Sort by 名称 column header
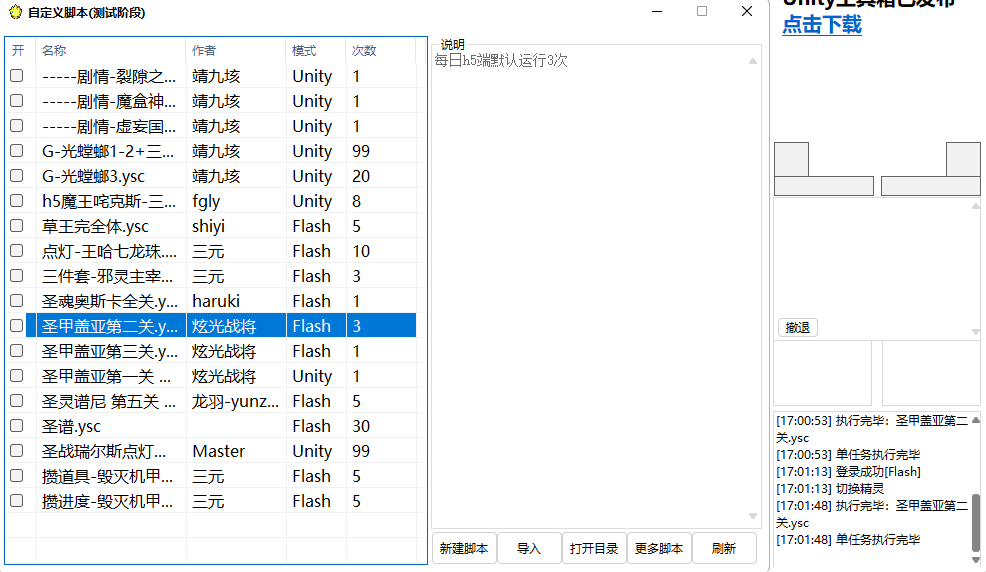The width and height of the screenshot is (986, 572). click(x=111, y=50)
